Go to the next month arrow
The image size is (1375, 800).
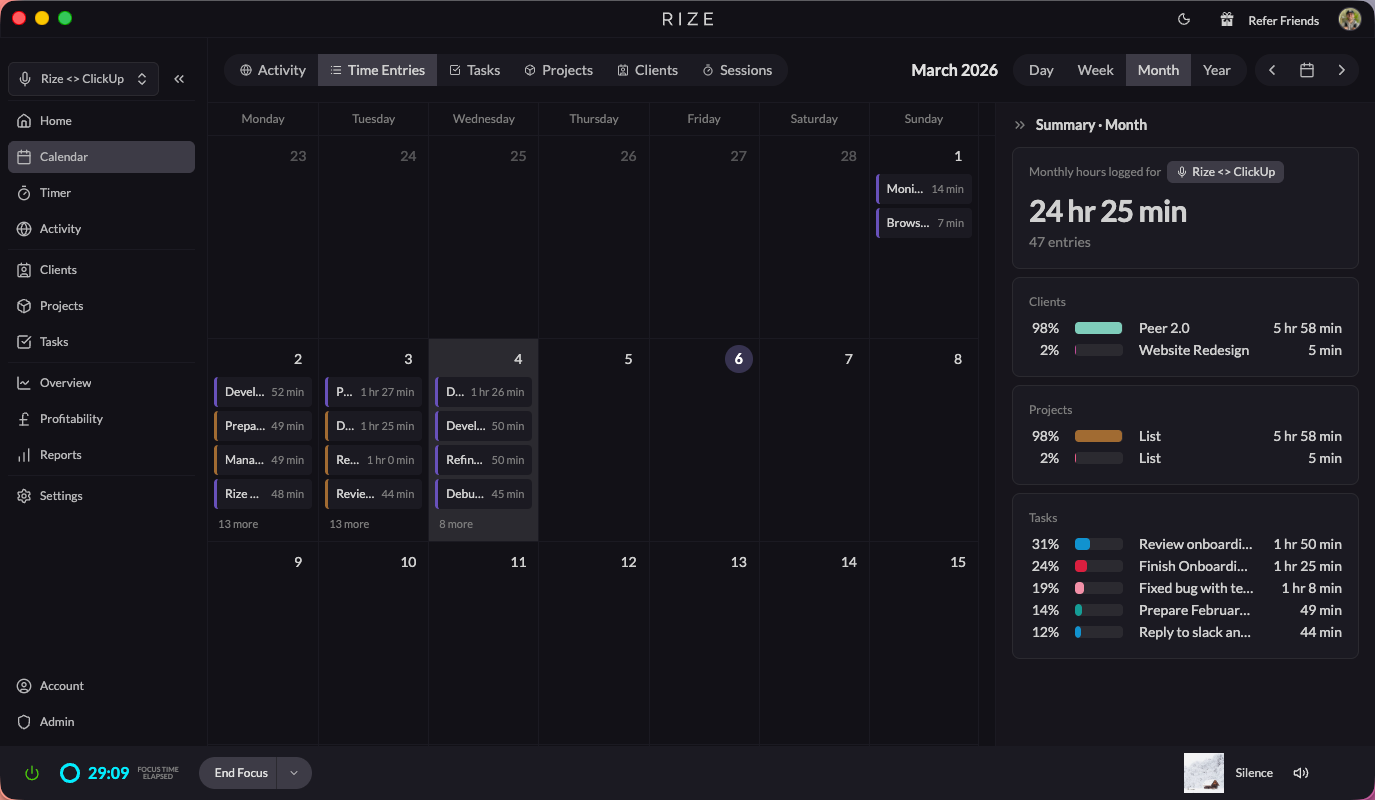point(1341,70)
